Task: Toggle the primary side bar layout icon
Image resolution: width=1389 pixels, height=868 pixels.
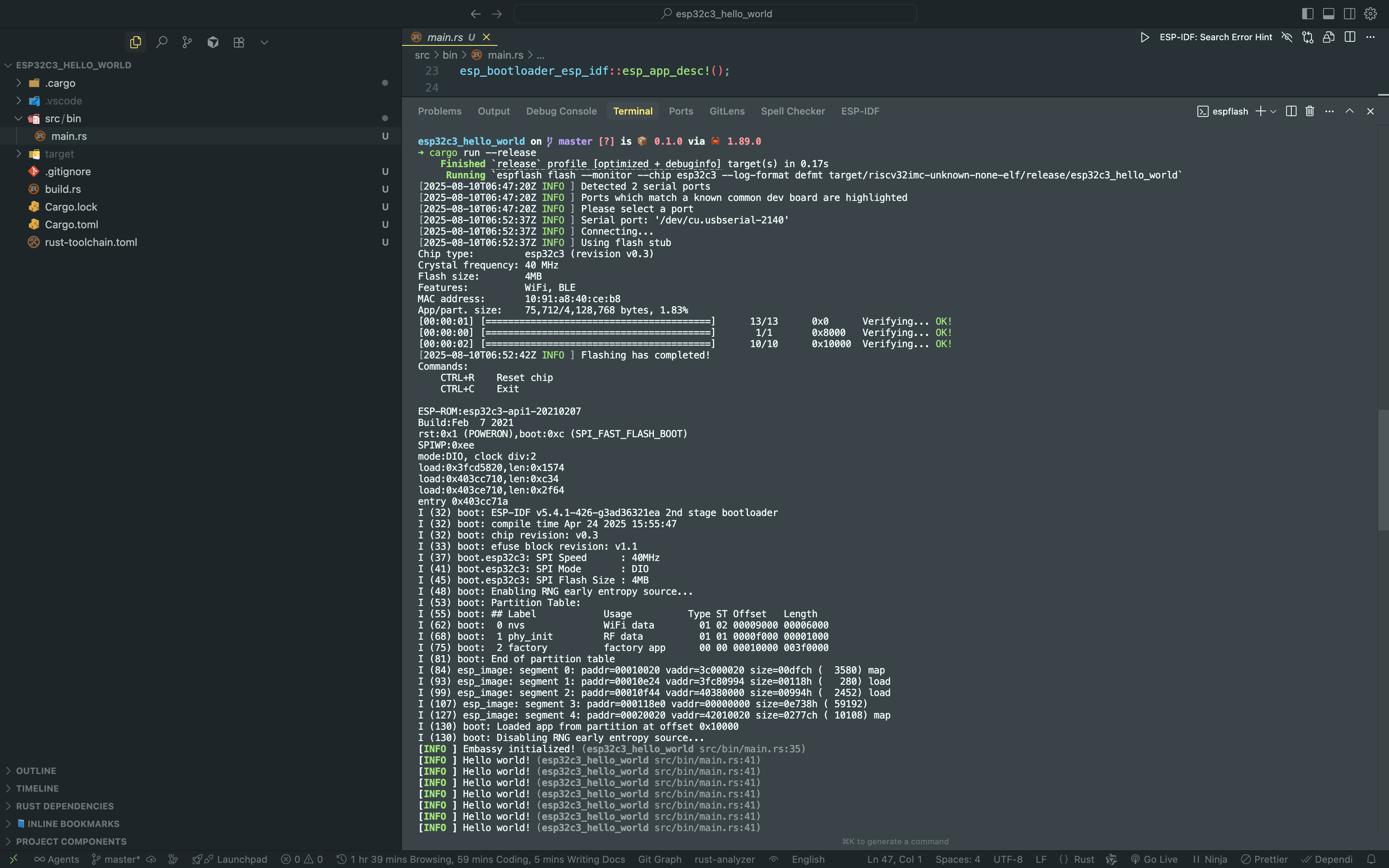Action: pos(1307,14)
